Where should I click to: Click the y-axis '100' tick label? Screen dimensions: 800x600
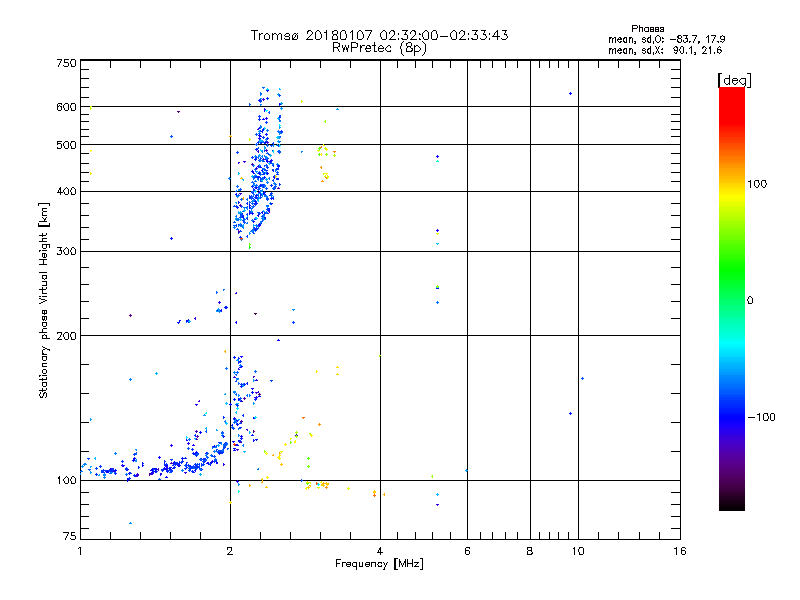(x=66, y=481)
